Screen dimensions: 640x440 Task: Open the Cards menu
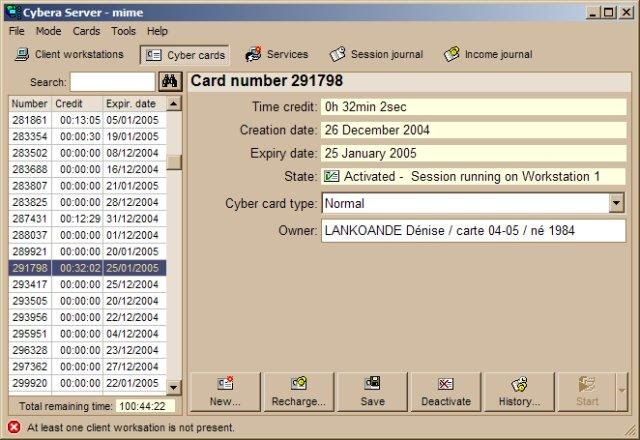pyautogui.click(x=86, y=31)
